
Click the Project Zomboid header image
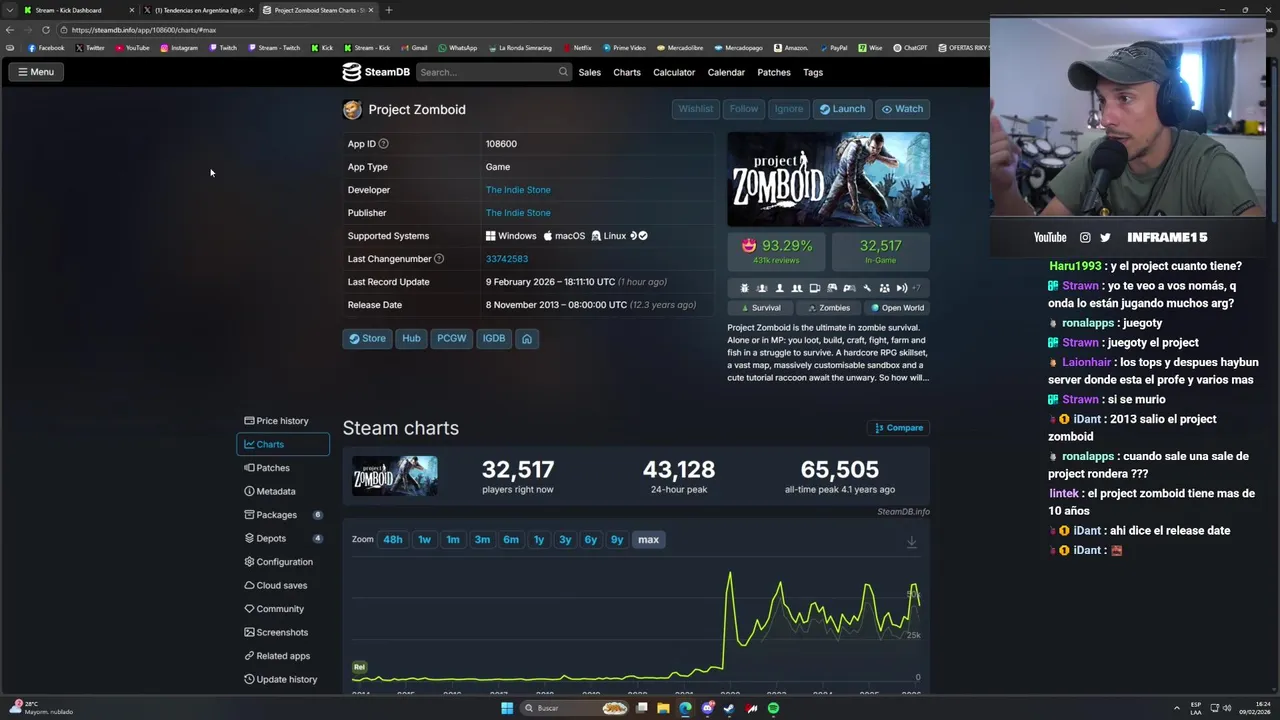tap(828, 180)
